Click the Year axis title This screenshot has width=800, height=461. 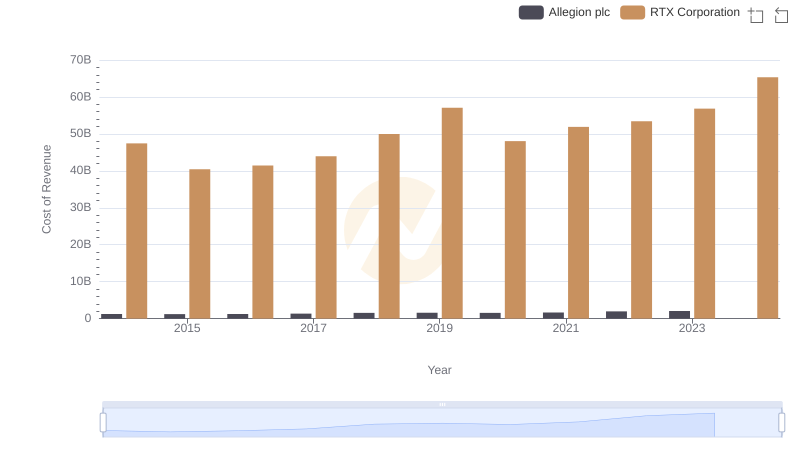coord(439,370)
